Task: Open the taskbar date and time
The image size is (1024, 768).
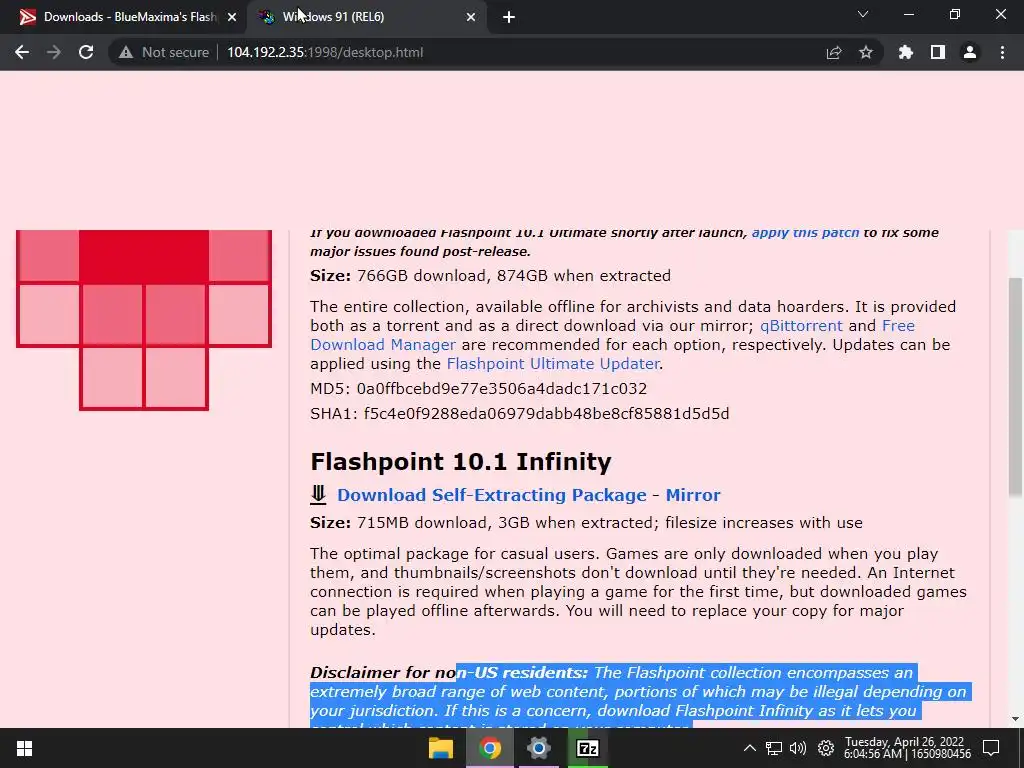Action: click(x=906, y=748)
